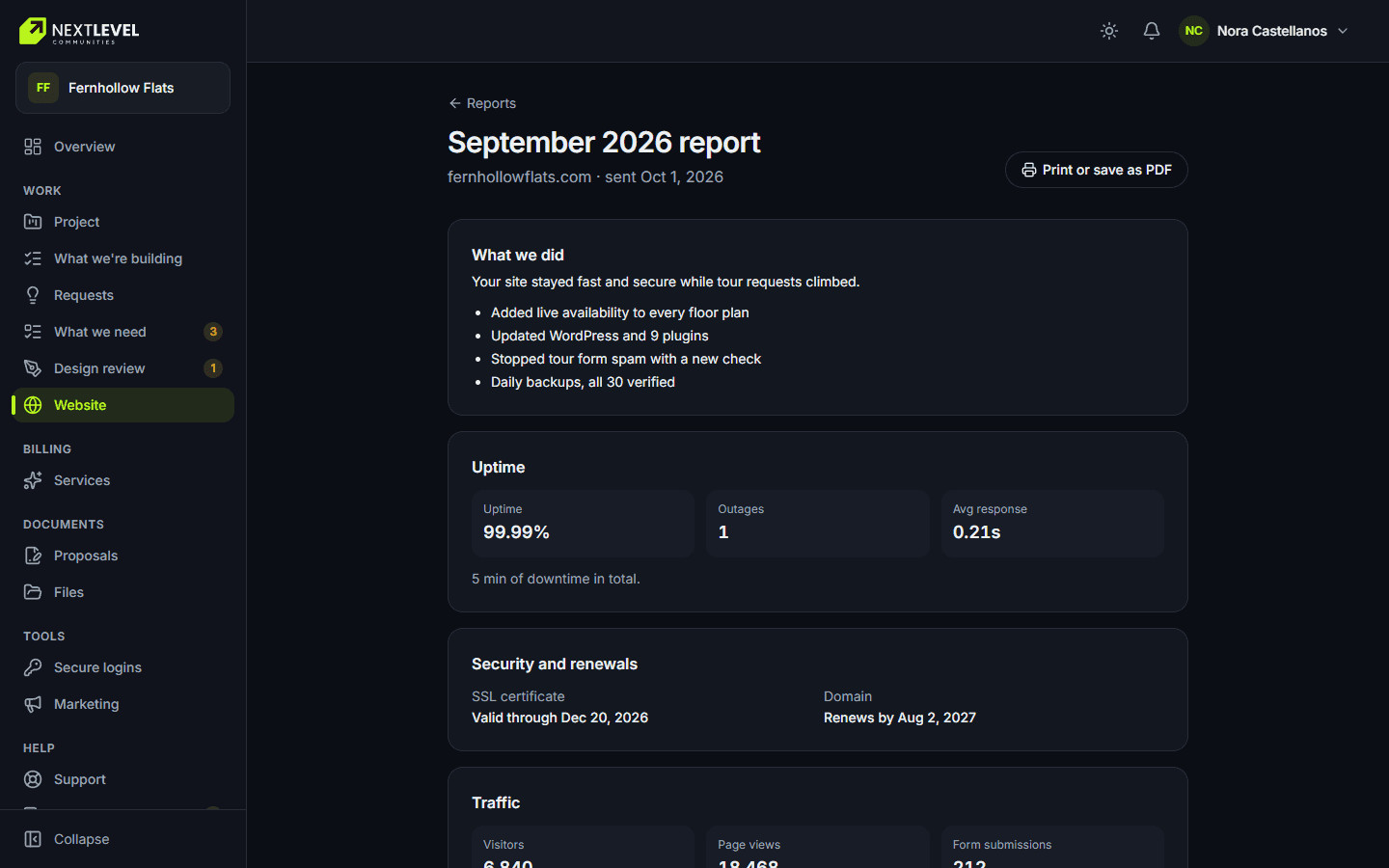Click 'Updated WordPress and 9 plugins' bullet
1389x868 pixels.
click(x=600, y=336)
